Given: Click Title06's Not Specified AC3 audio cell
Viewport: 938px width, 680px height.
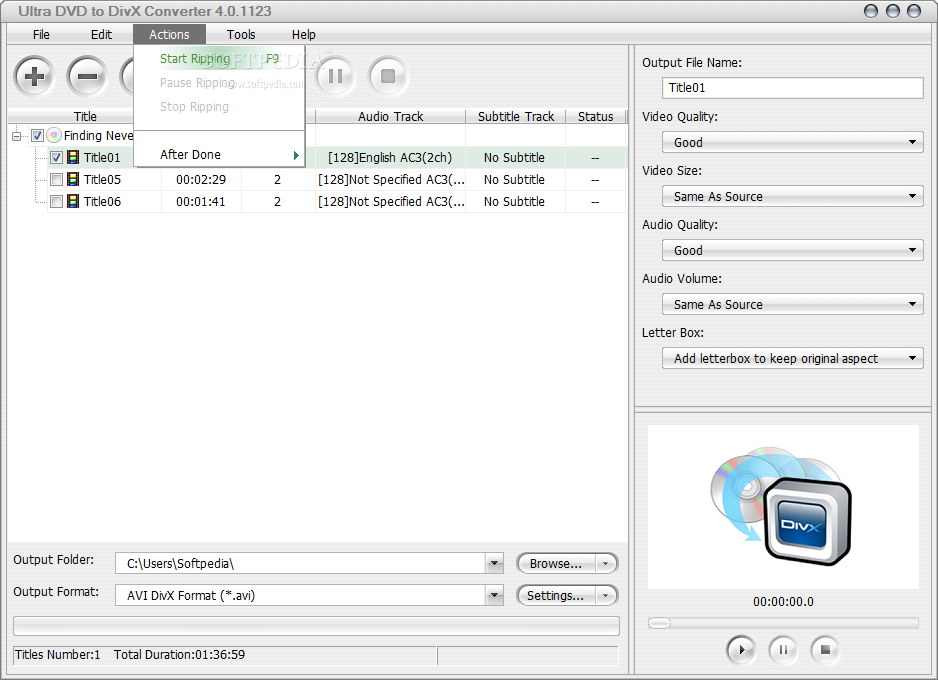Looking at the screenshot, I should (x=391, y=202).
